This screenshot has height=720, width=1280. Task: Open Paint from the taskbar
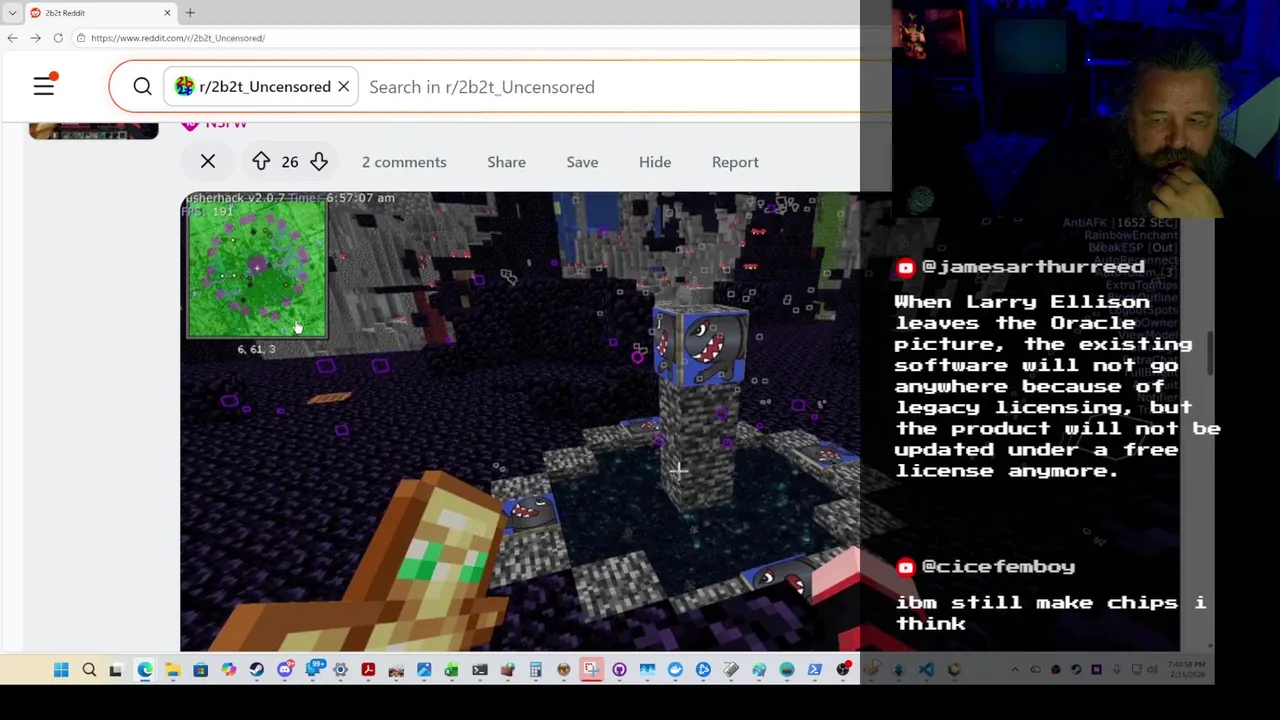(x=759, y=670)
